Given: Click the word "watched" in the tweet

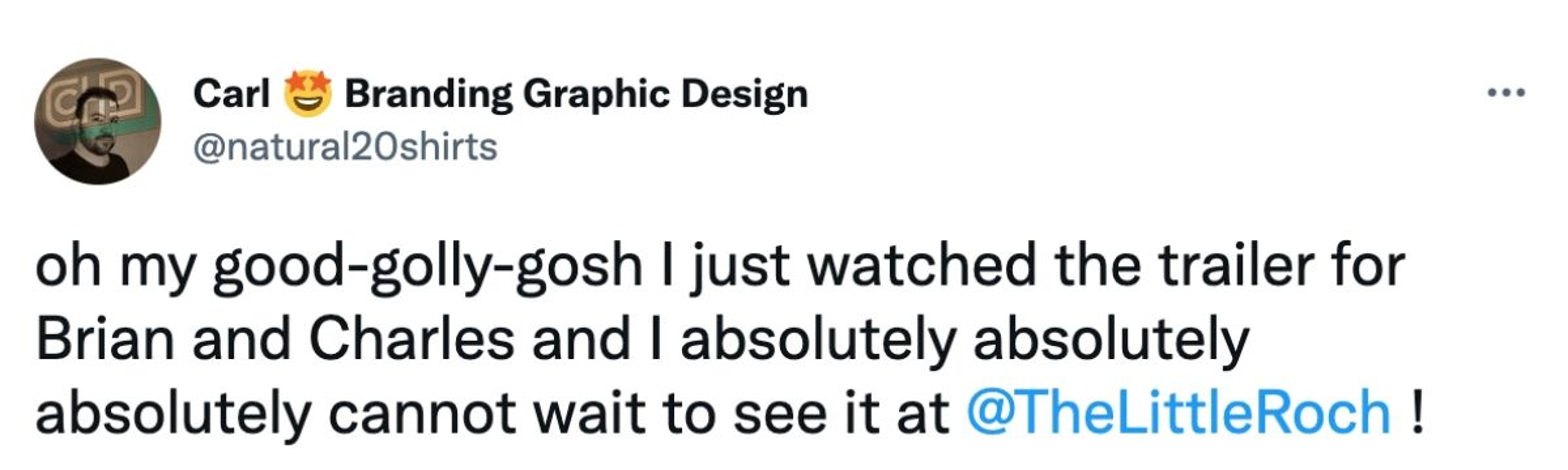Looking at the screenshot, I should click(x=922, y=266).
